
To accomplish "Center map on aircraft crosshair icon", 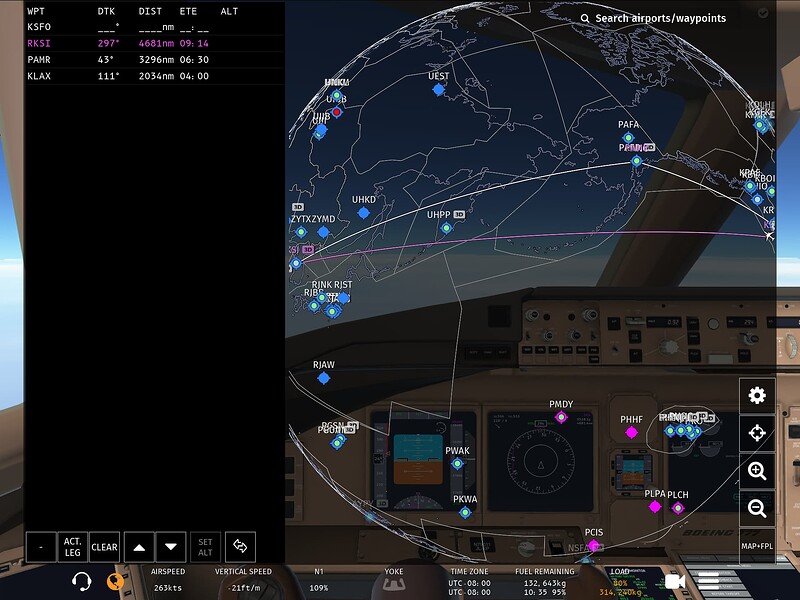I will click(x=757, y=433).
